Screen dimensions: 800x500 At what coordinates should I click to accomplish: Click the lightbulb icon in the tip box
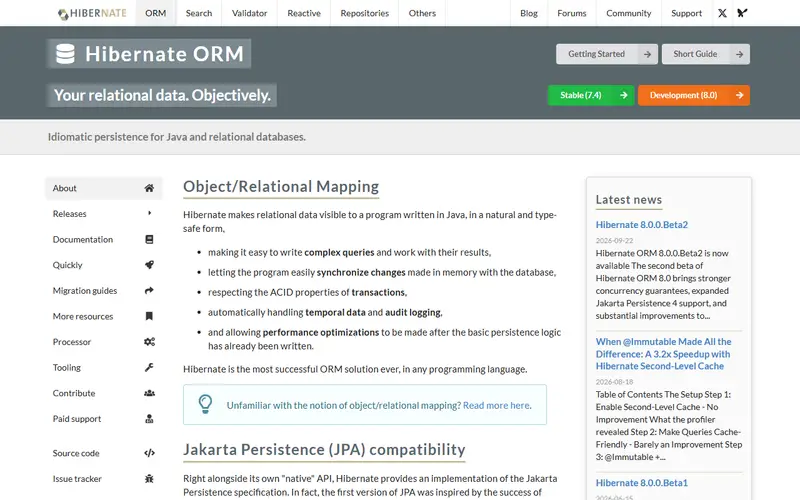pyautogui.click(x=205, y=404)
